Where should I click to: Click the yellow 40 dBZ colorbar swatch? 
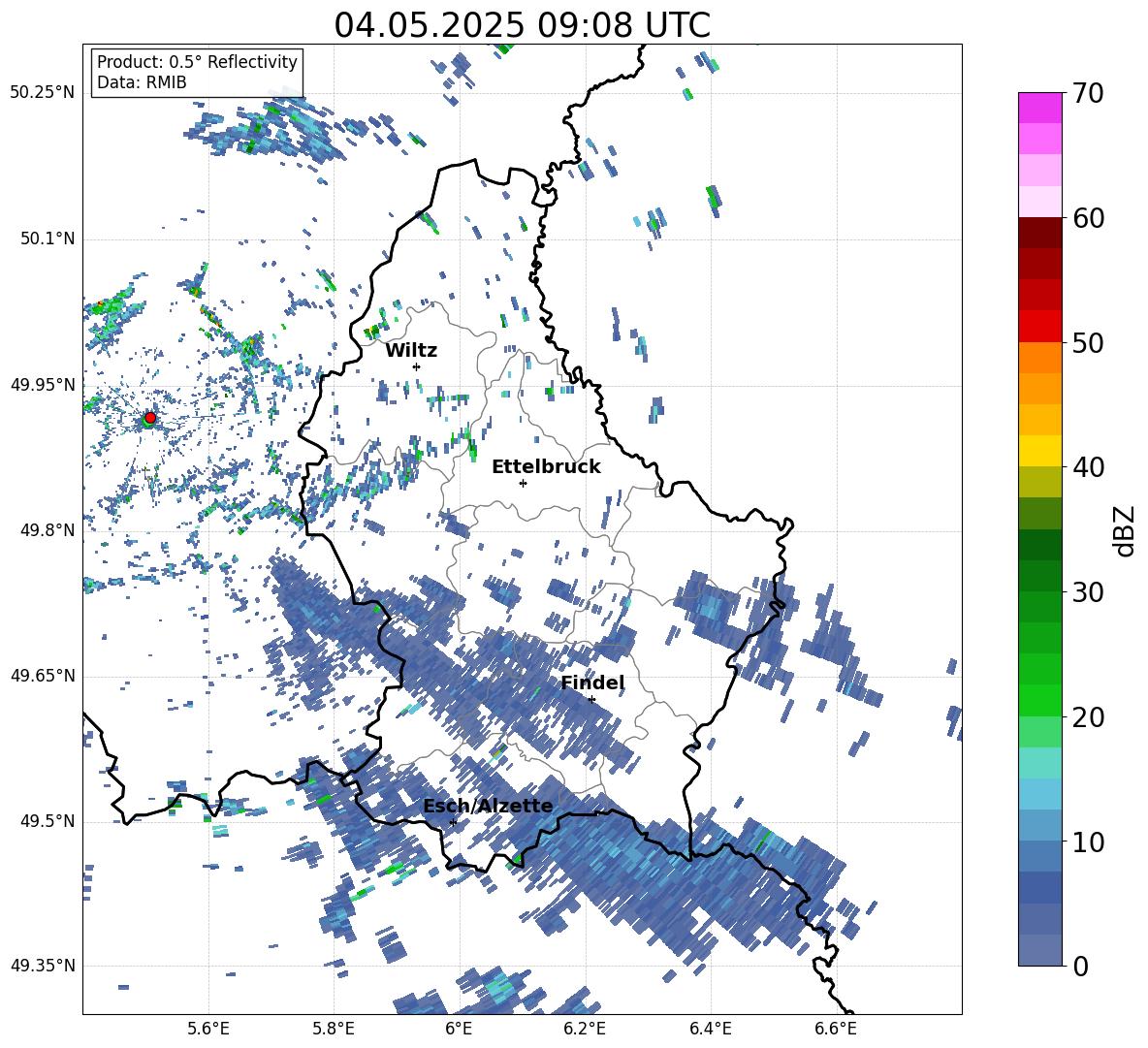click(1039, 451)
